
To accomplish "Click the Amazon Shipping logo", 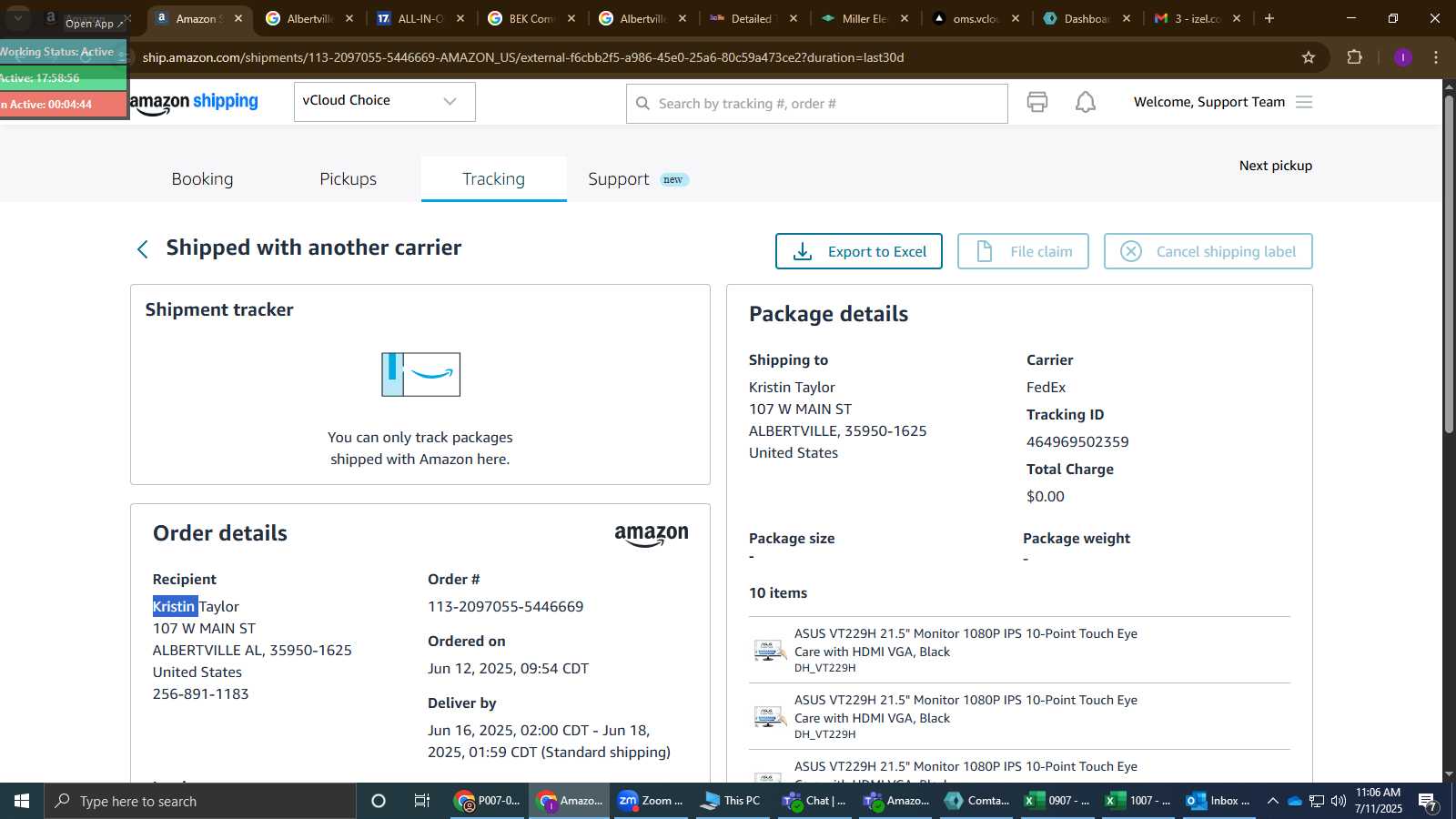I will pos(194,102).
